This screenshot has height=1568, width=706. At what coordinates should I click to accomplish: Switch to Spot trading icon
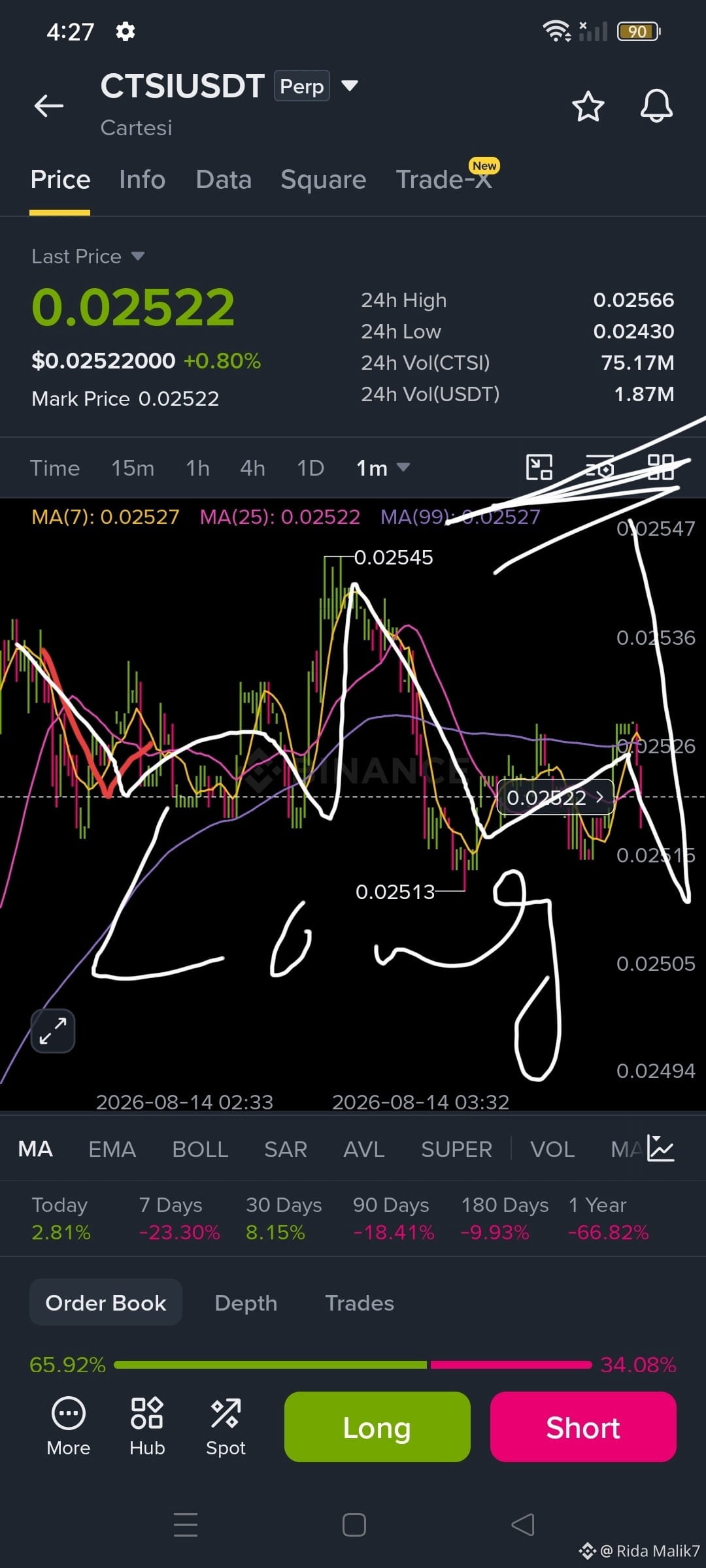point(226,1427)
